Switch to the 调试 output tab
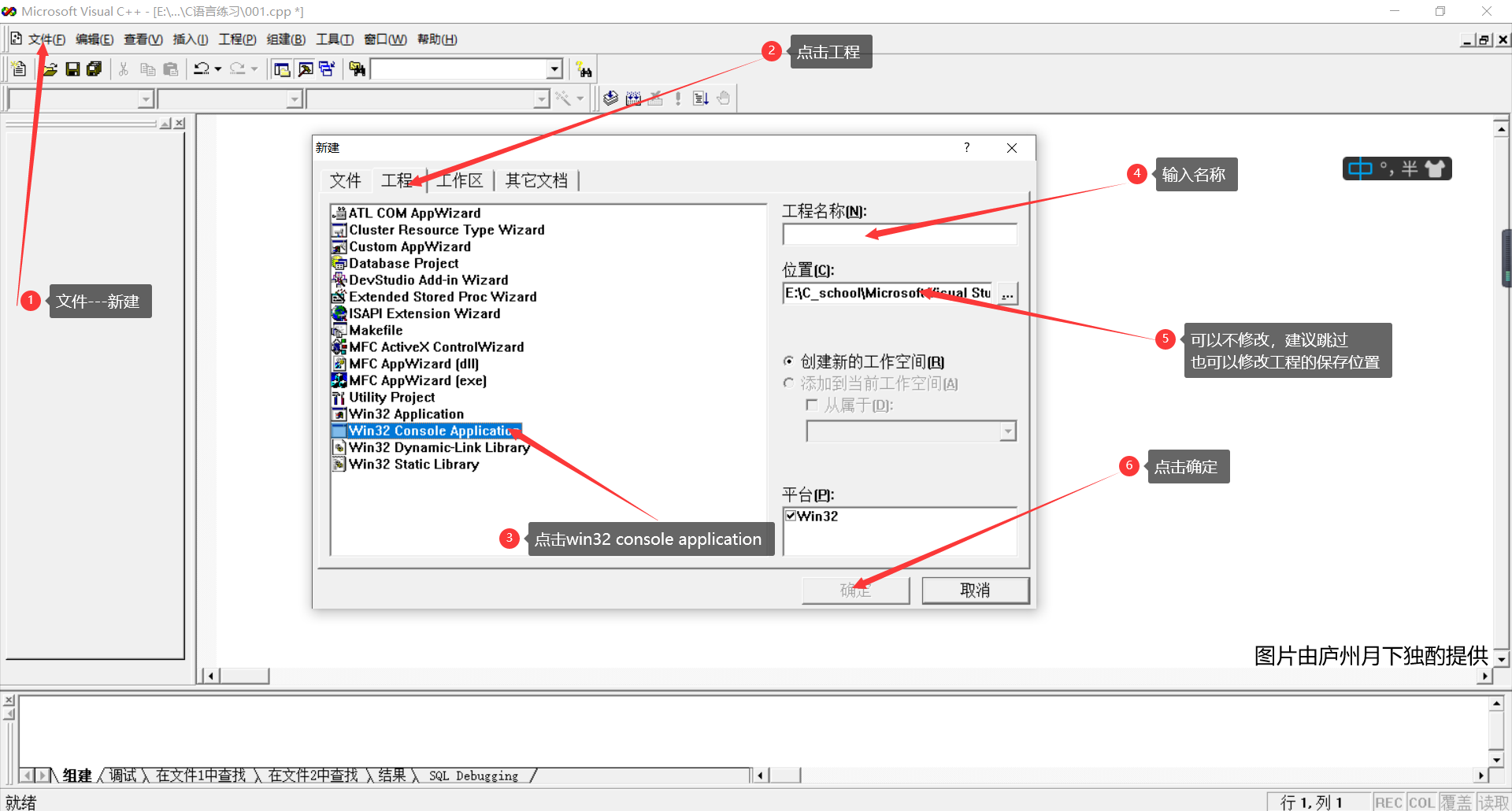The height and width of the screenshot is (811, 1512). pyautogui.click(x=123, y=776)
